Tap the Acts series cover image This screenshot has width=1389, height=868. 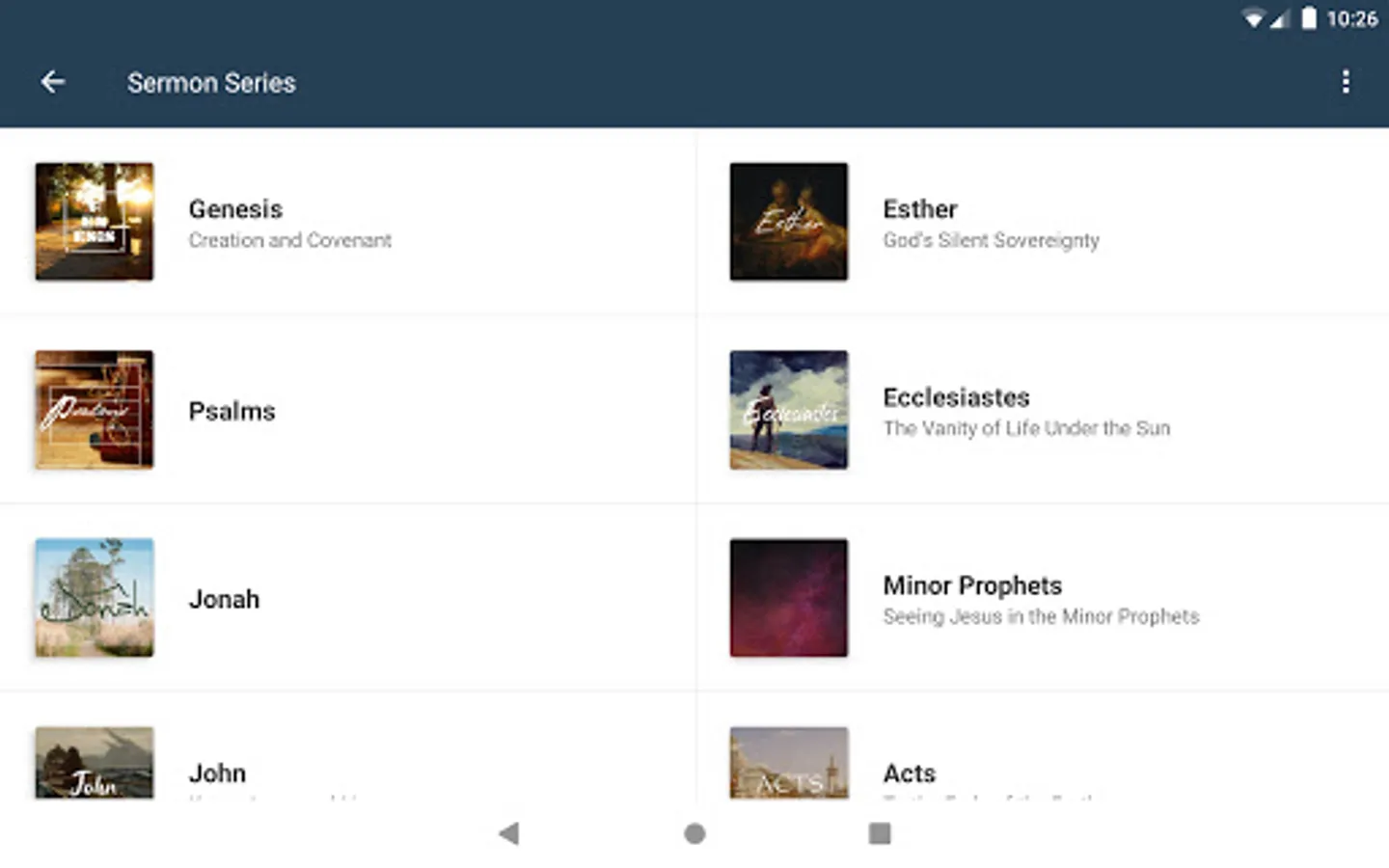pyautogui.click(x=788, y=763)
